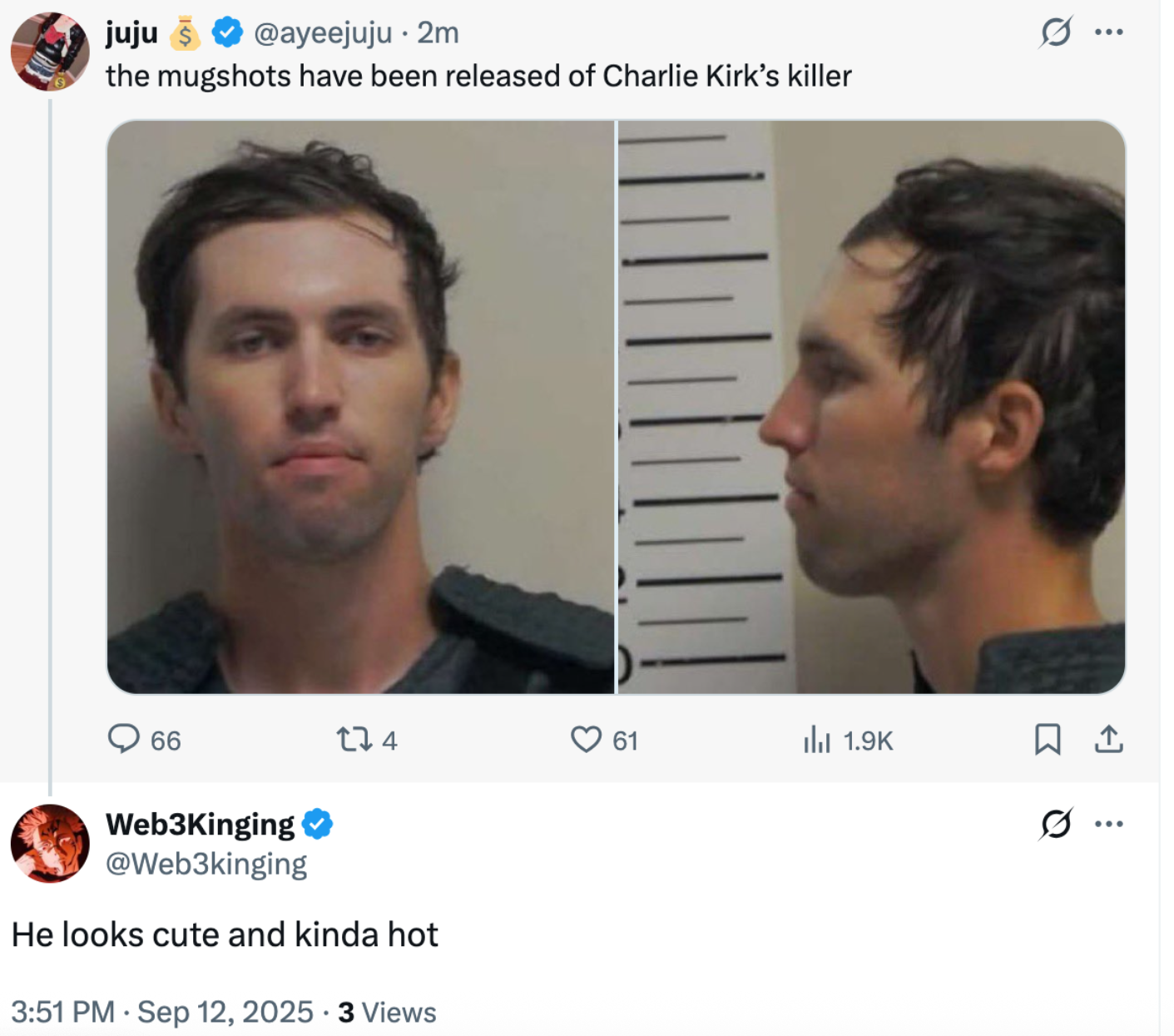
Task: Open the Web3Kinging display name
Action: coord(200,824)
